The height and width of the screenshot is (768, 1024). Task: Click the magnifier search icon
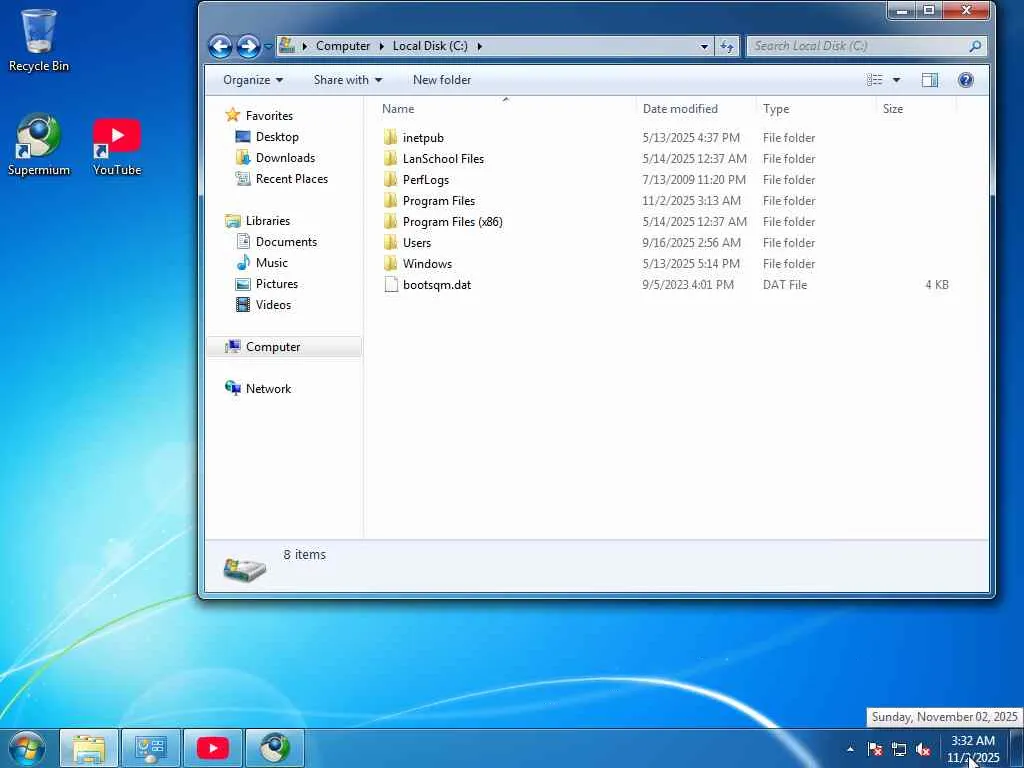(975, 46)
